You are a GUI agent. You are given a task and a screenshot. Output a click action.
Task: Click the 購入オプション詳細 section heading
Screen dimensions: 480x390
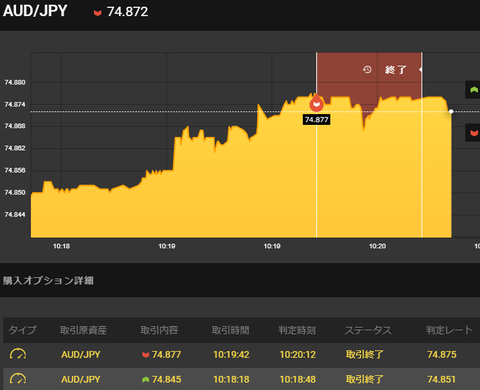click(x=48, y=280)
